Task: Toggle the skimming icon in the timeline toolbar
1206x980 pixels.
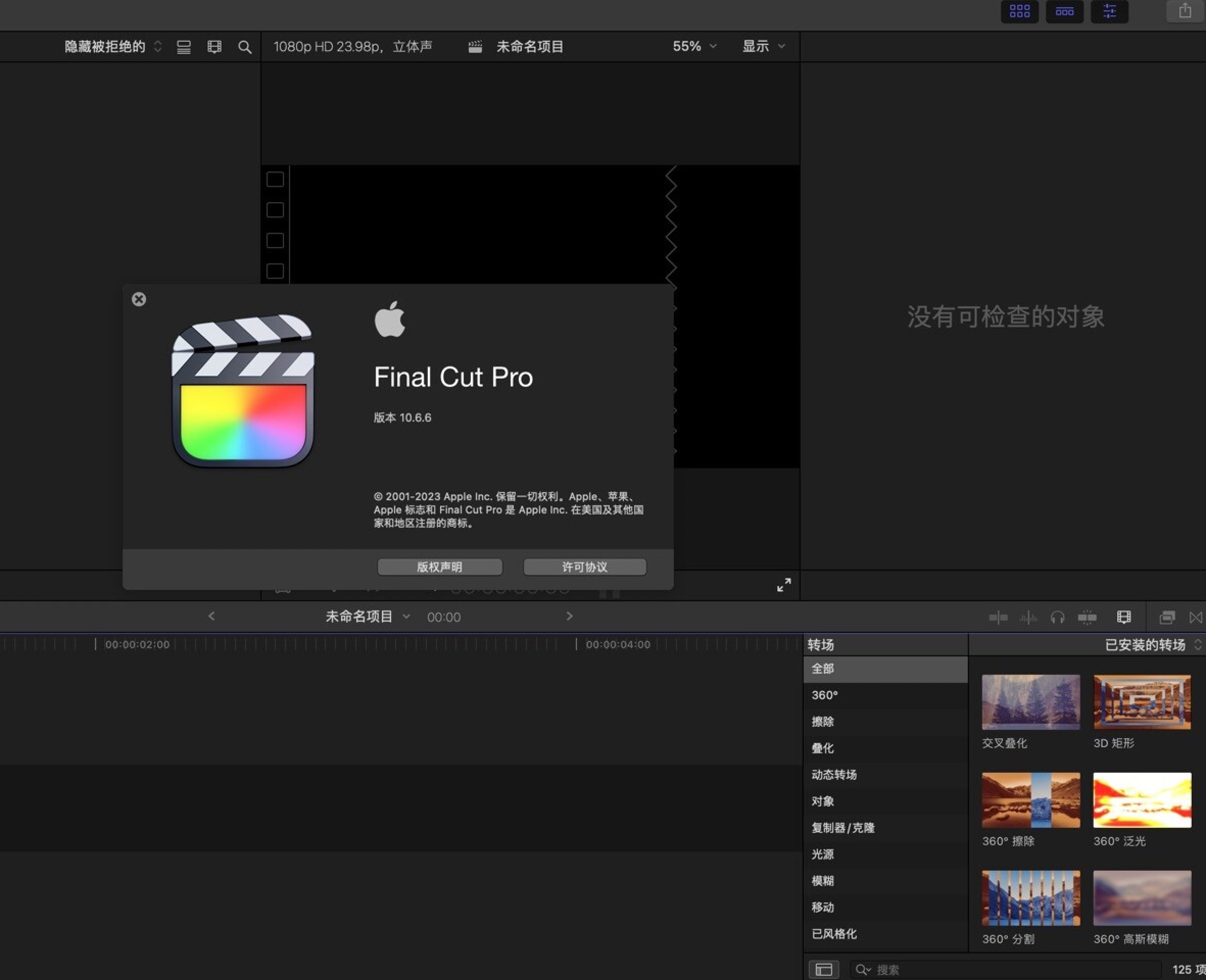Action: pyautogui.click(x=998, y=618)
